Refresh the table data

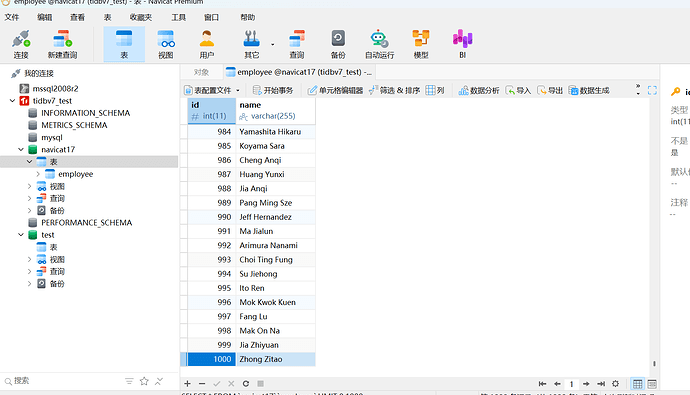coord(246,384)
